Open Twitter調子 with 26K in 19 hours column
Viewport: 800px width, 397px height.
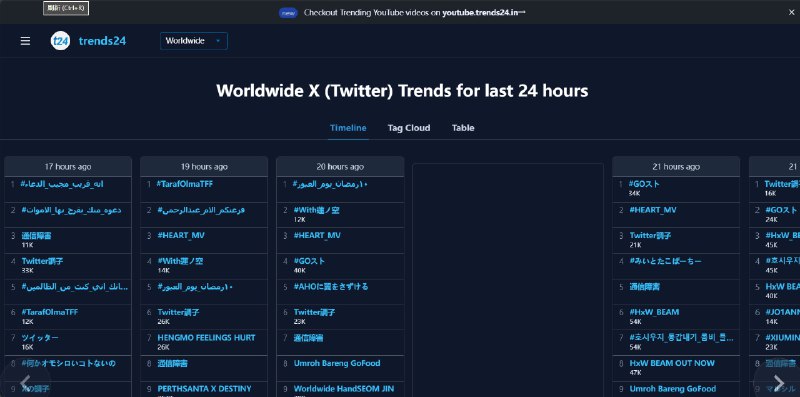click(x=179, y=312)
